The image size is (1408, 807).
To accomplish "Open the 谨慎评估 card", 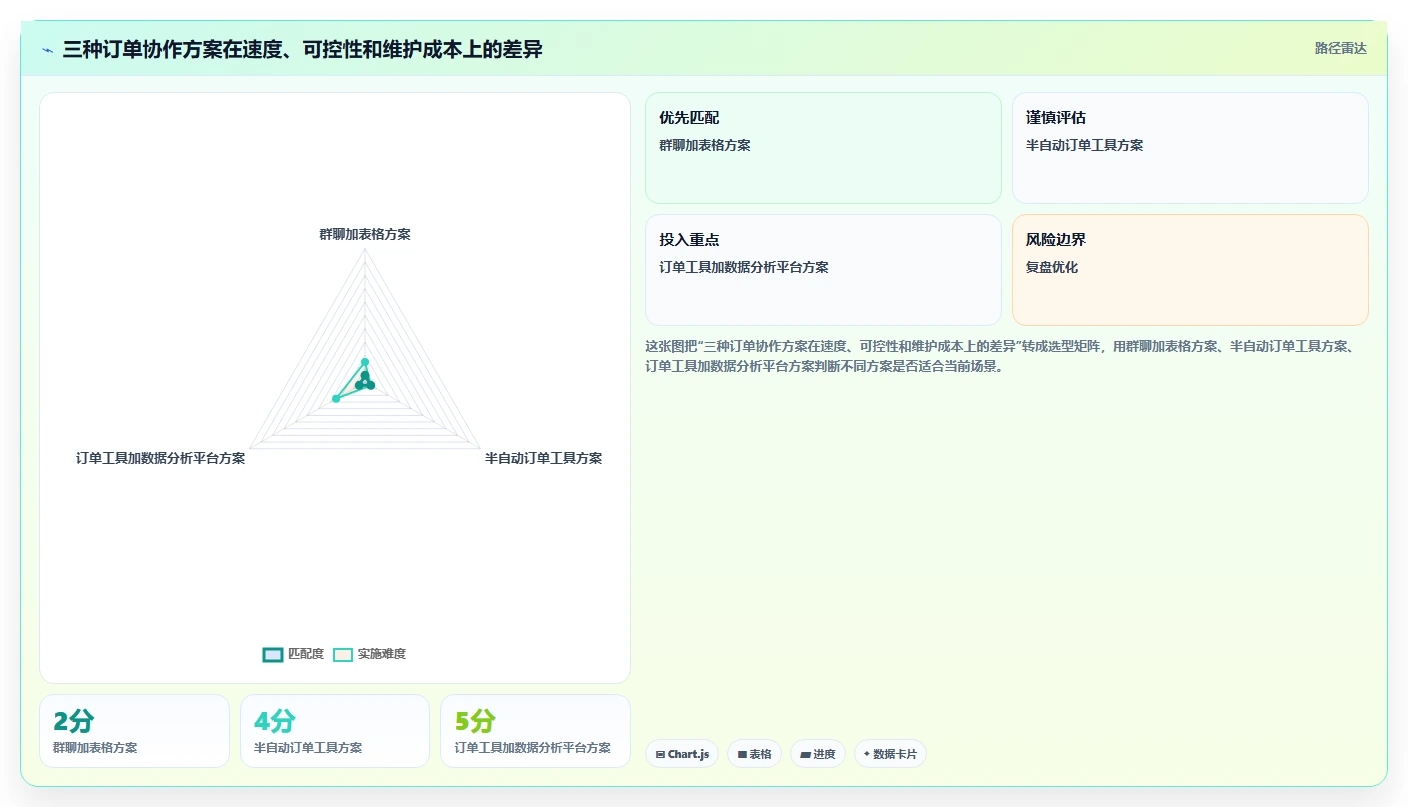I will (1190, 148).
